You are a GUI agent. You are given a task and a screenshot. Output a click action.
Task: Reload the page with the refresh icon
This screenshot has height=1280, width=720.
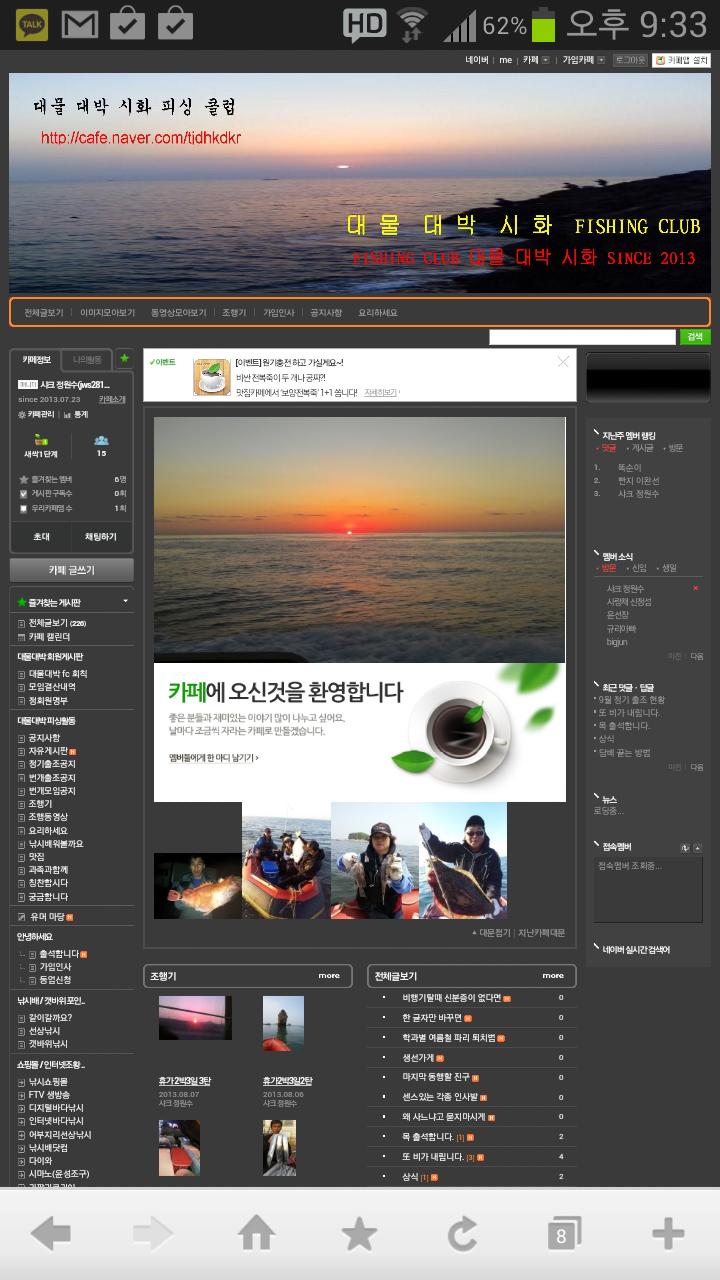pyautogui.click(x=462, y=1234)
